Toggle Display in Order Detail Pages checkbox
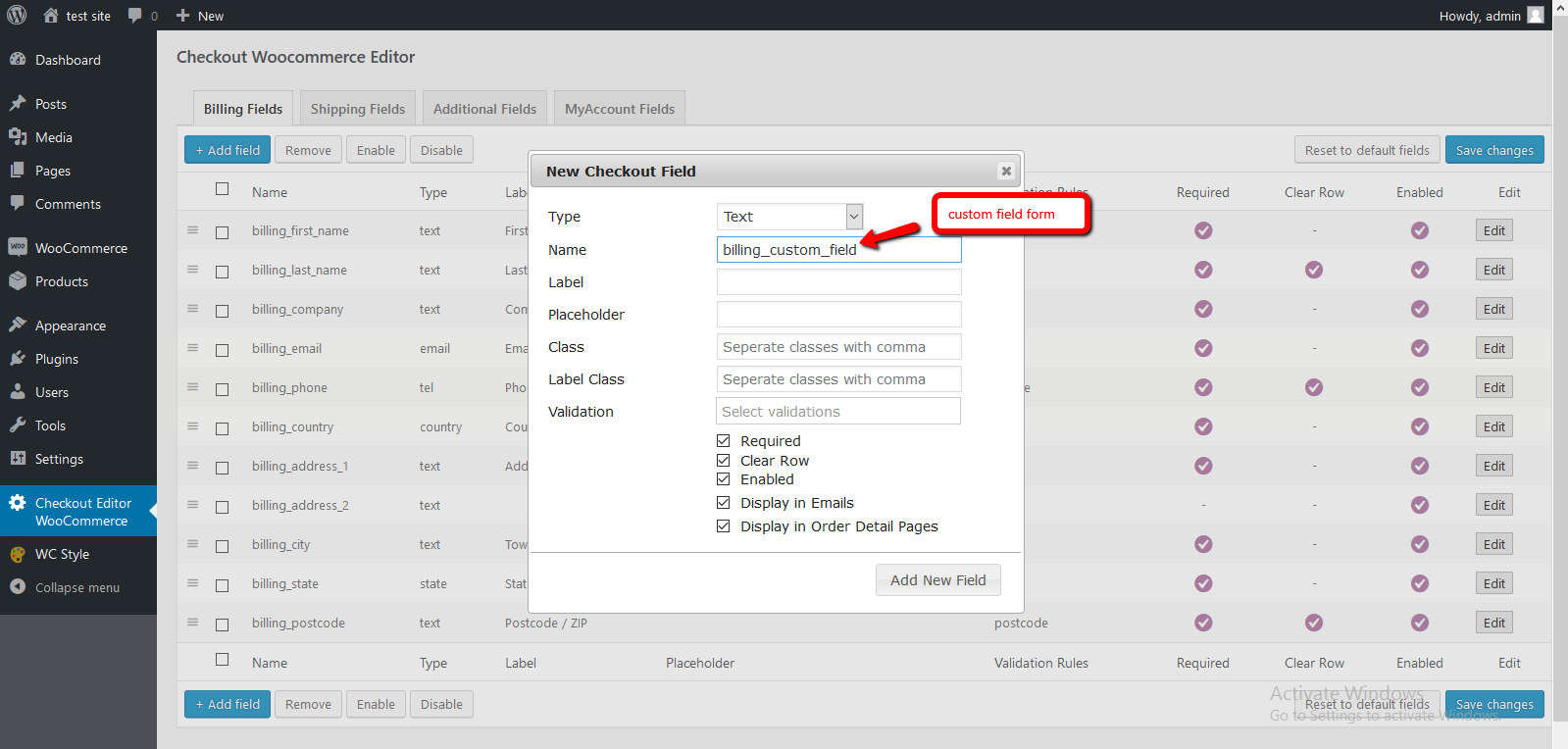1568x749 pixels. click(724, 526)
